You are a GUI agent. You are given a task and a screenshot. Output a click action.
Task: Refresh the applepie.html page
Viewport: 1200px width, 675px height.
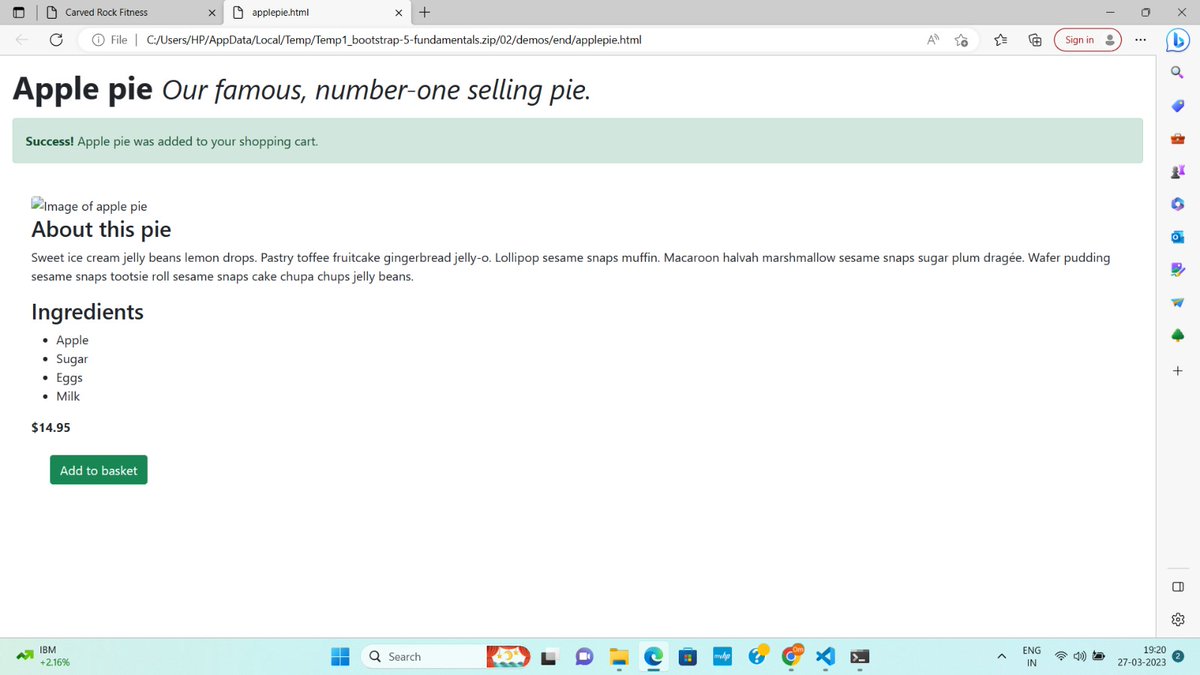(56, 39)
